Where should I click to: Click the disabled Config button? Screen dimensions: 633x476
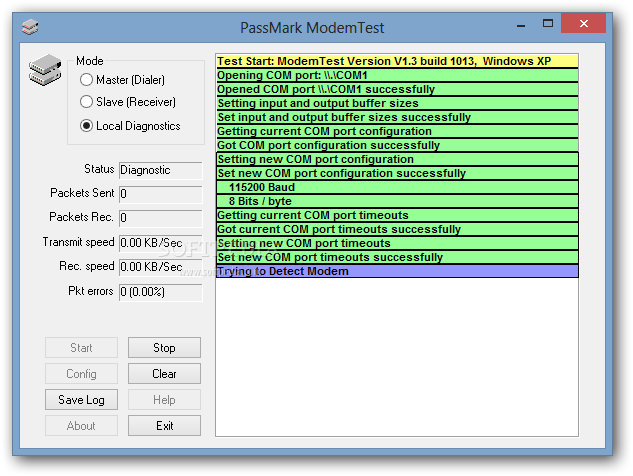point(82,373)
